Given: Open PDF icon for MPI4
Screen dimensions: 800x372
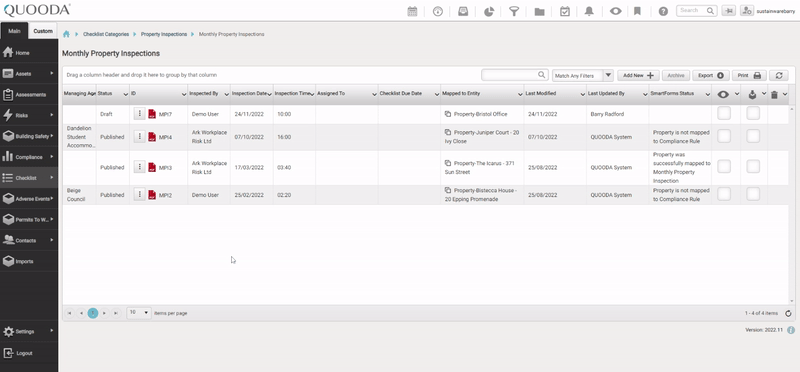Looking at the screenshot, I should (x=152, y=137).
